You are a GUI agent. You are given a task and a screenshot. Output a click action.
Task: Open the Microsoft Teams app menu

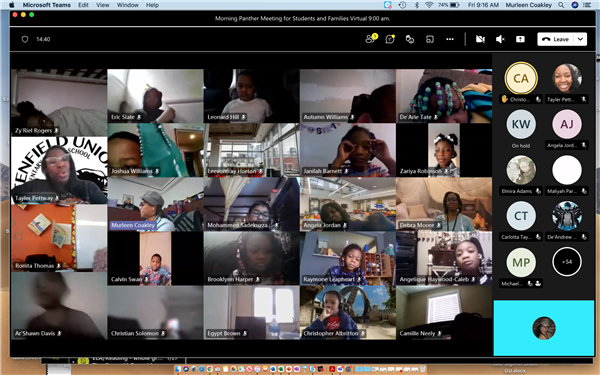[x=46, y=5]
